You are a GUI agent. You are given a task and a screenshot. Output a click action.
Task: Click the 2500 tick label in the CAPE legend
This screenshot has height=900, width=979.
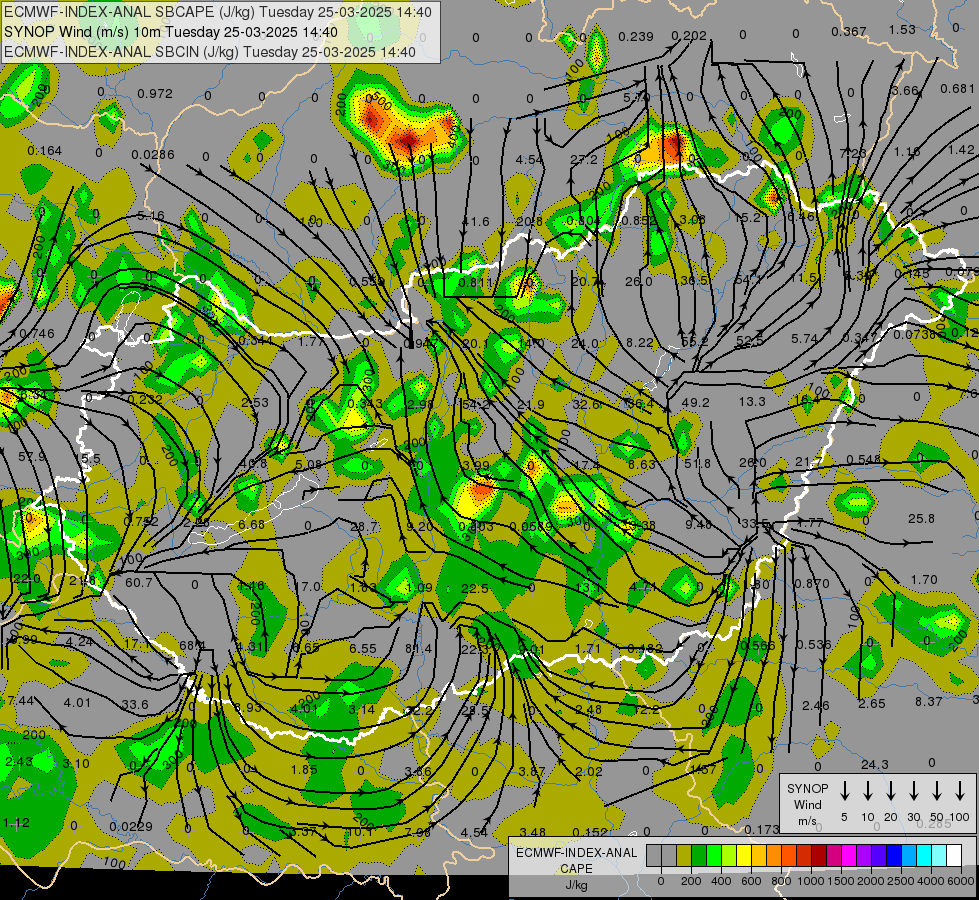(x=901, y=881)
